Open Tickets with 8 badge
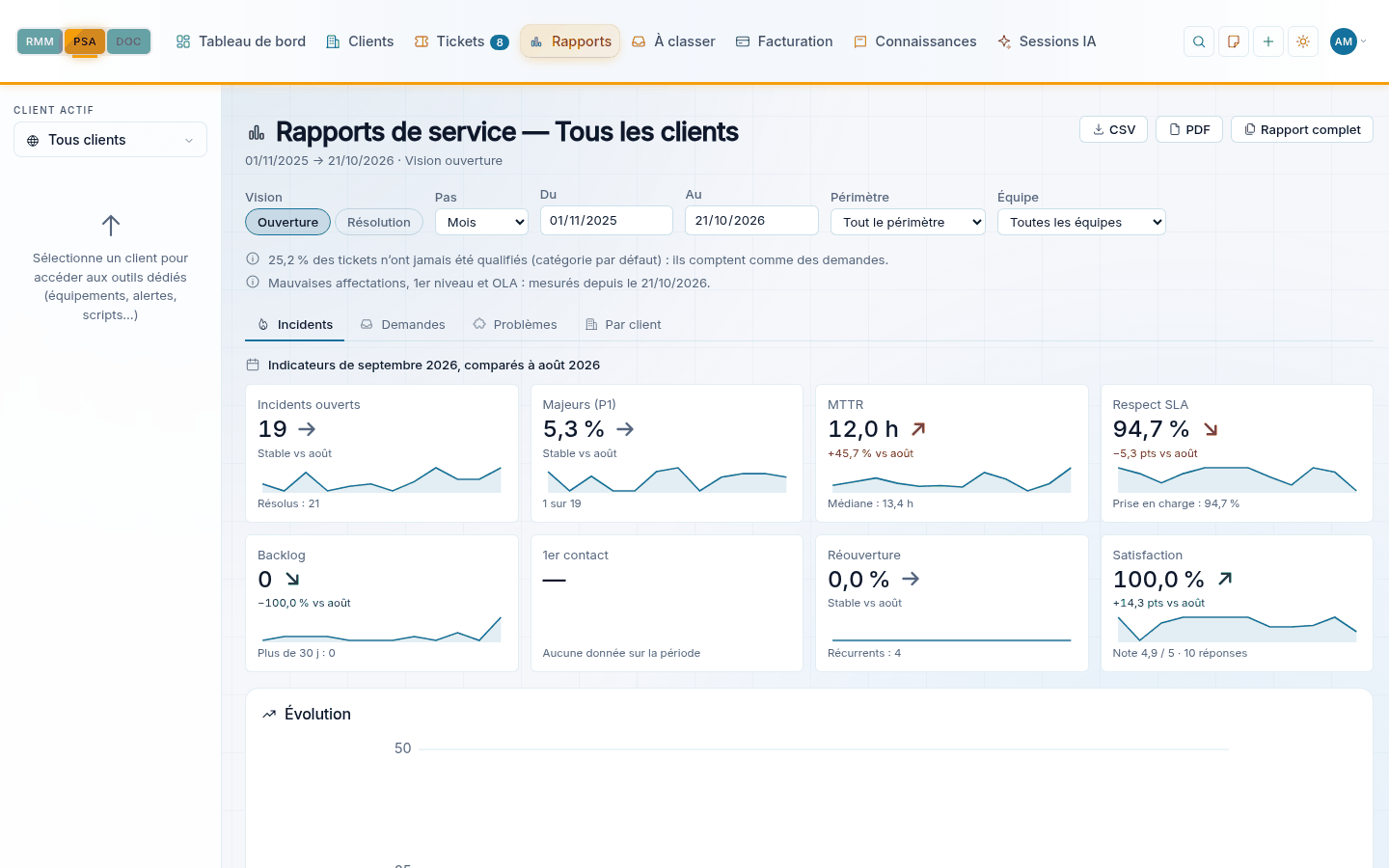1389x868 pixels. [461, 41]
